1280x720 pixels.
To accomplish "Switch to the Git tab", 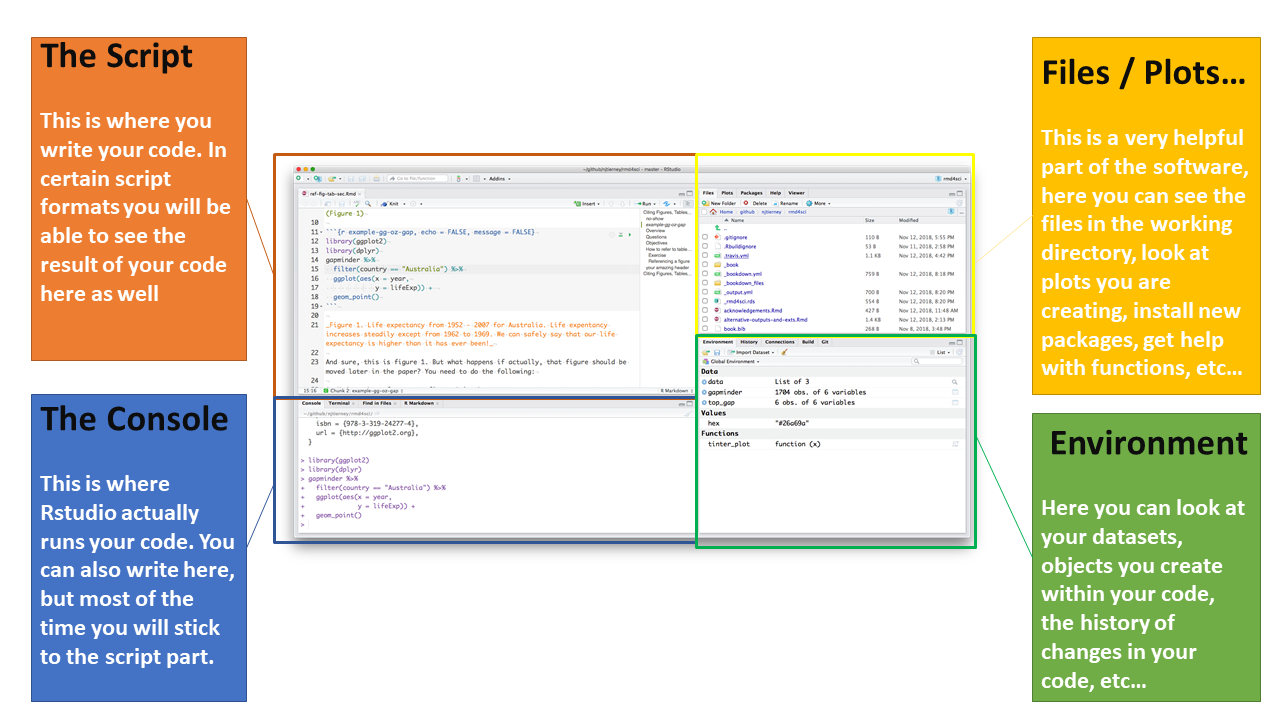I will click(x=825, y=342).
